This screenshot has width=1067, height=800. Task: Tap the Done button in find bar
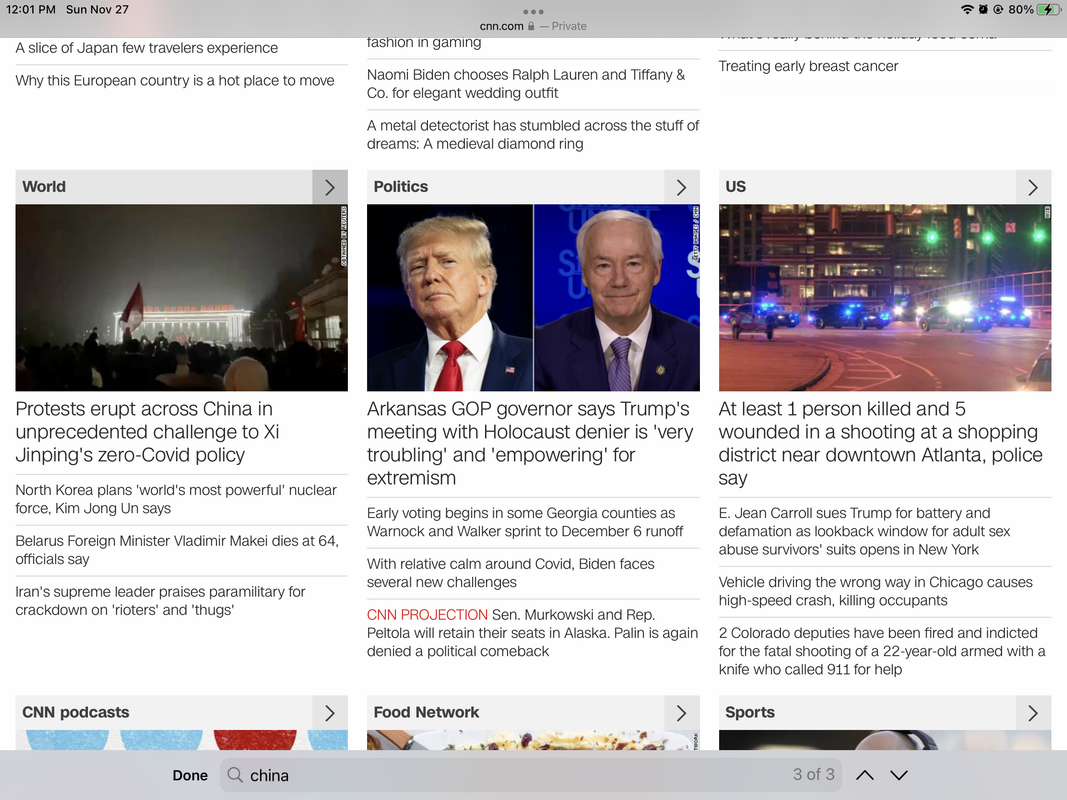190,775
